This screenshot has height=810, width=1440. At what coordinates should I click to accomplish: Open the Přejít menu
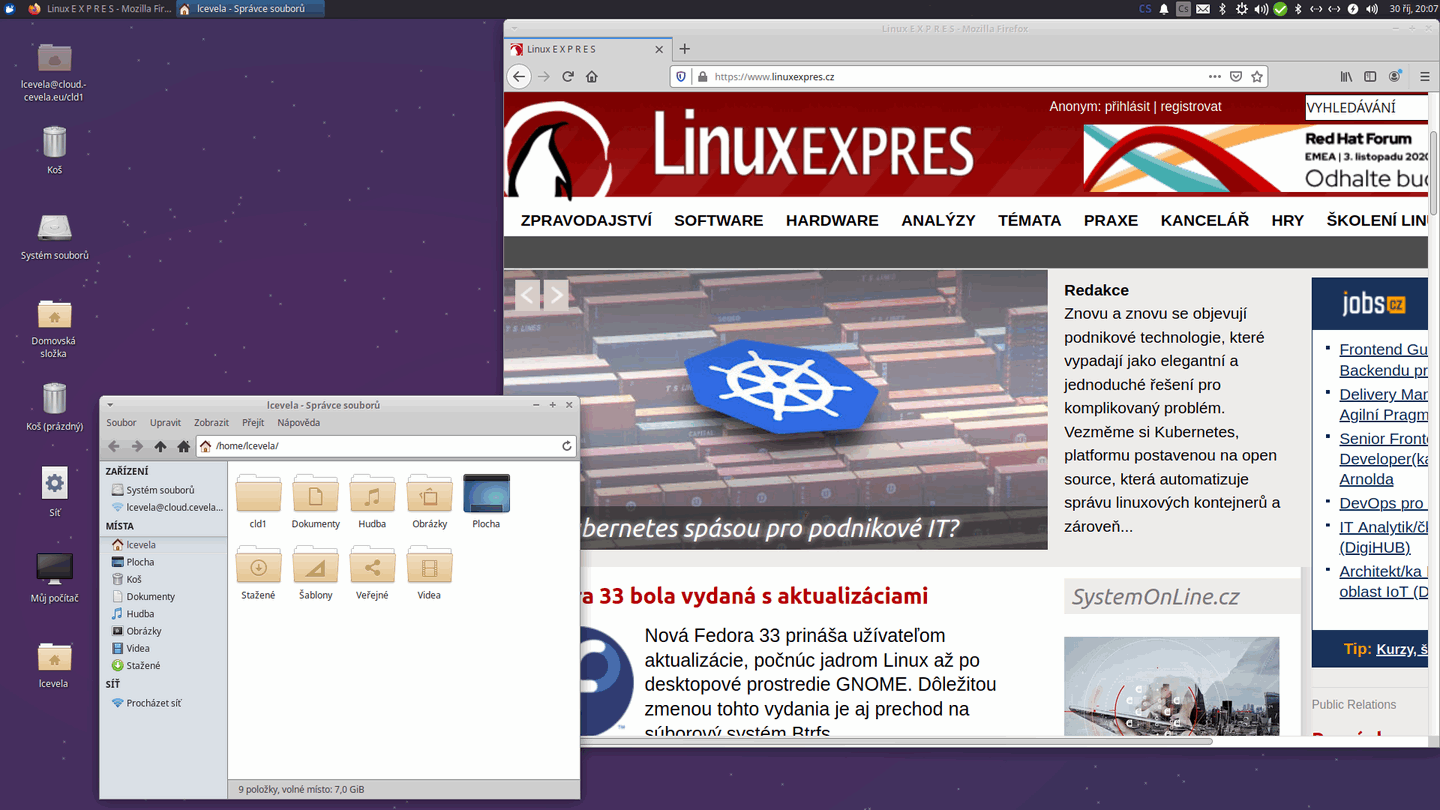(253, 423)
